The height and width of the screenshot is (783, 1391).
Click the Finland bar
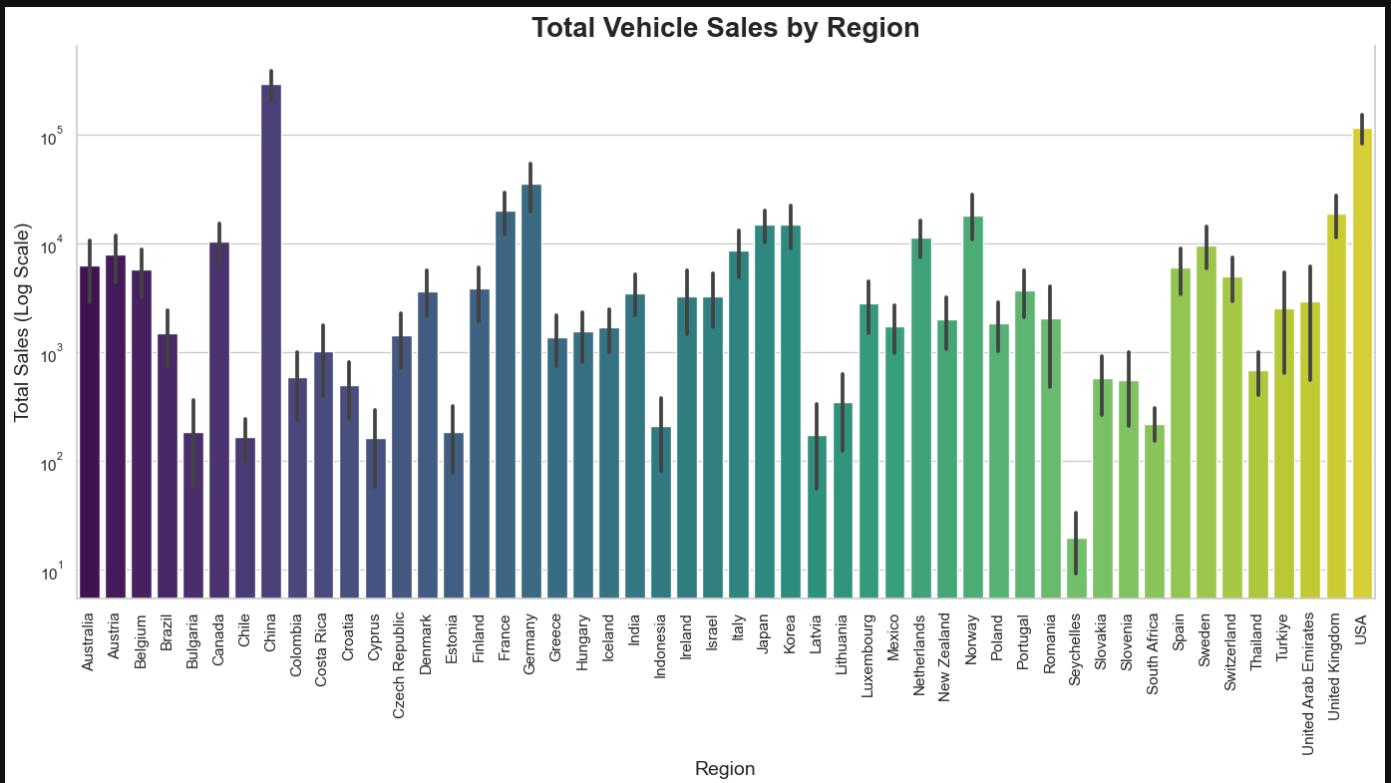(x=479, y=443)
